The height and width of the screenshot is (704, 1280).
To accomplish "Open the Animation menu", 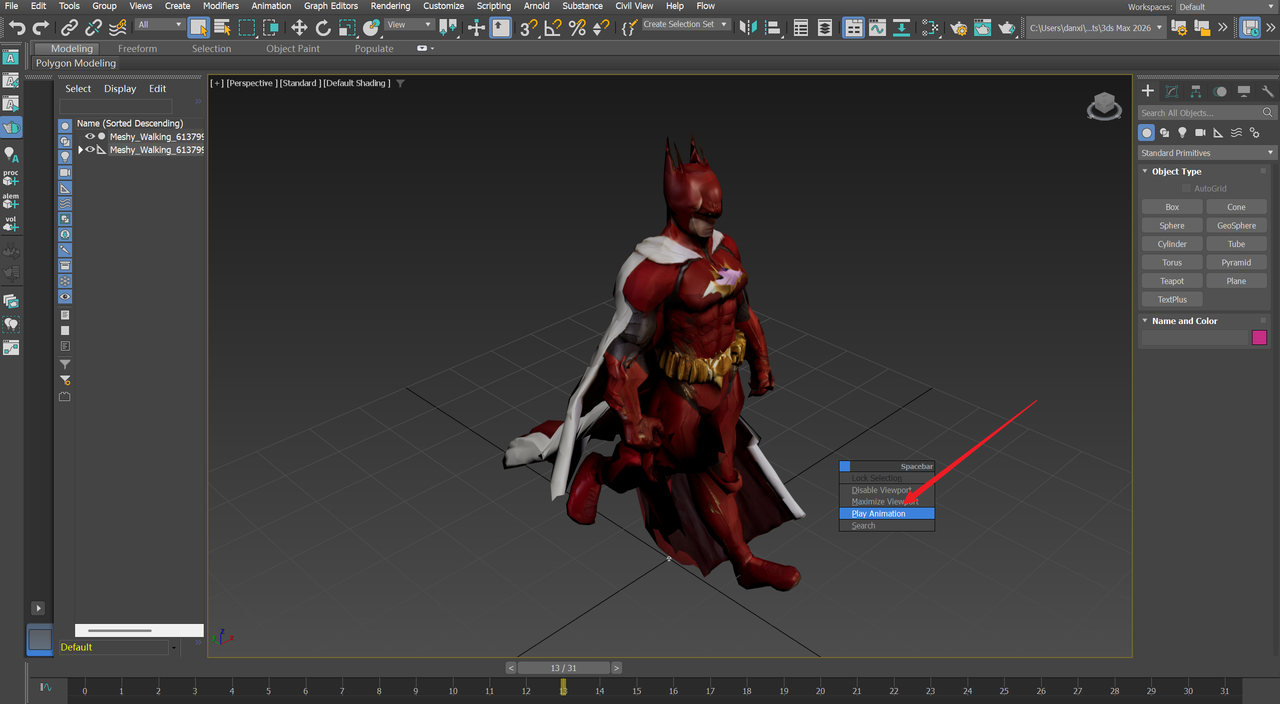I will pyautogui.click(x=271, y=6).
